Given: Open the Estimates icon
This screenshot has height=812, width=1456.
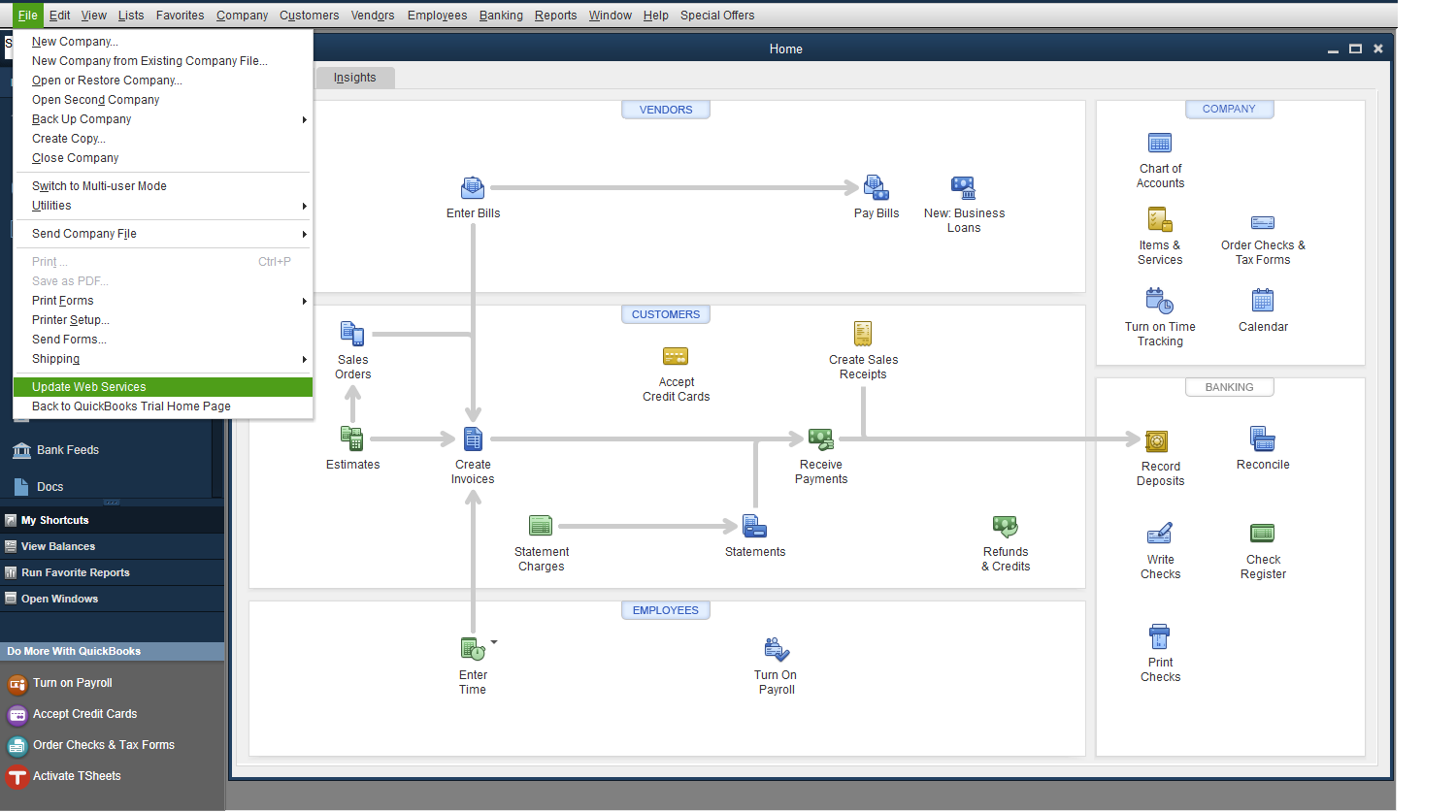Looking at the screenshot, I should tap(352, 438).
